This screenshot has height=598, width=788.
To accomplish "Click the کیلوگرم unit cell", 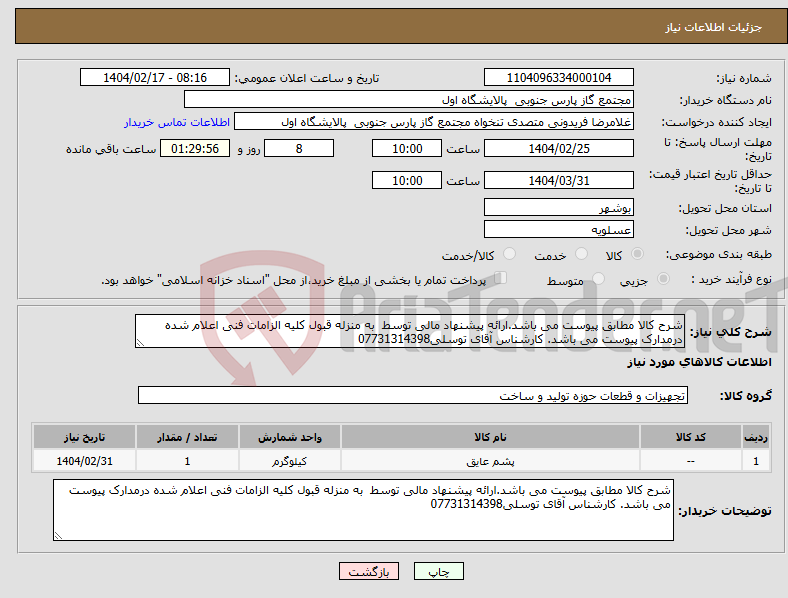I will coord(289,461).
